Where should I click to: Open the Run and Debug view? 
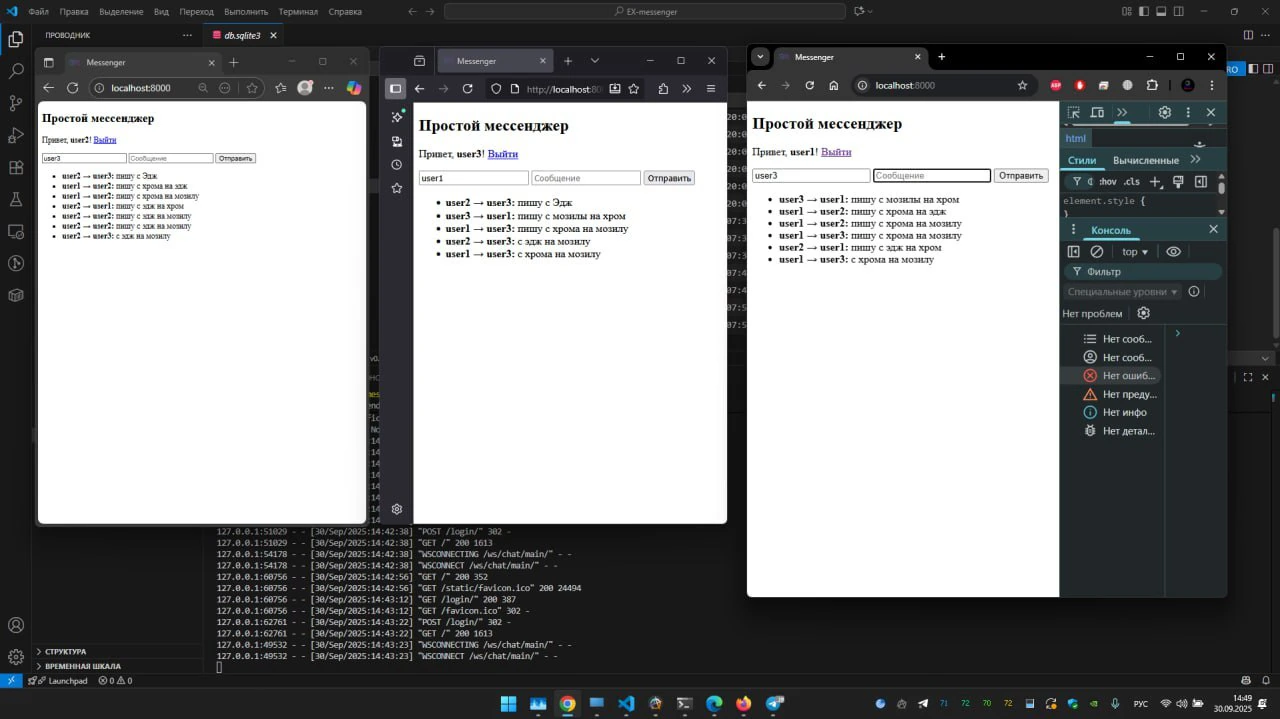point(16,135)
